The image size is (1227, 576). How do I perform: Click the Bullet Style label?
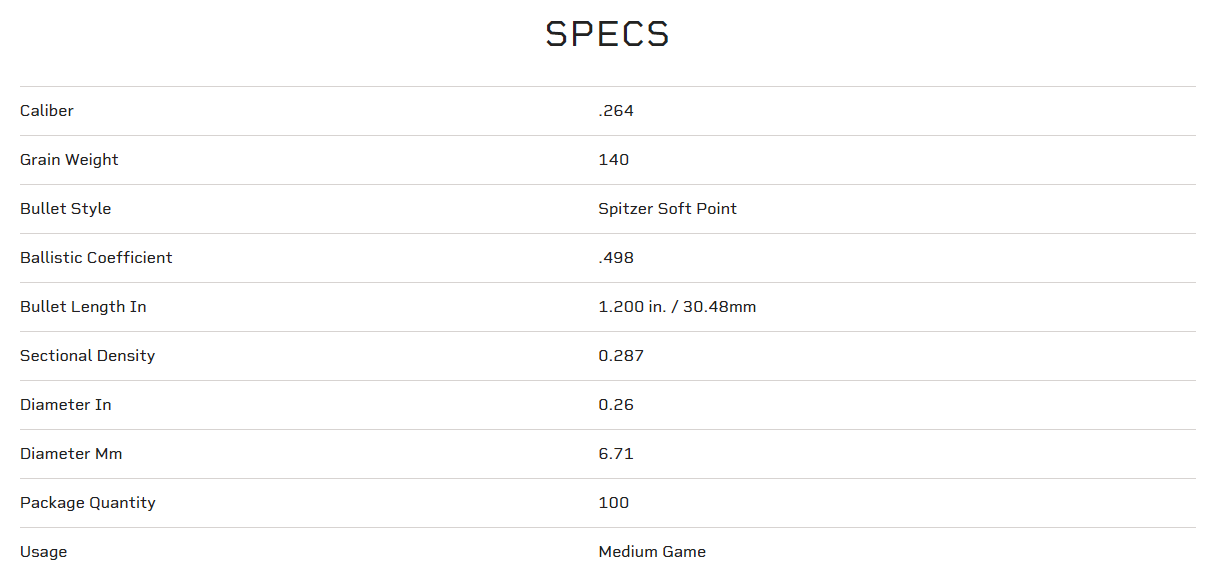66,209
